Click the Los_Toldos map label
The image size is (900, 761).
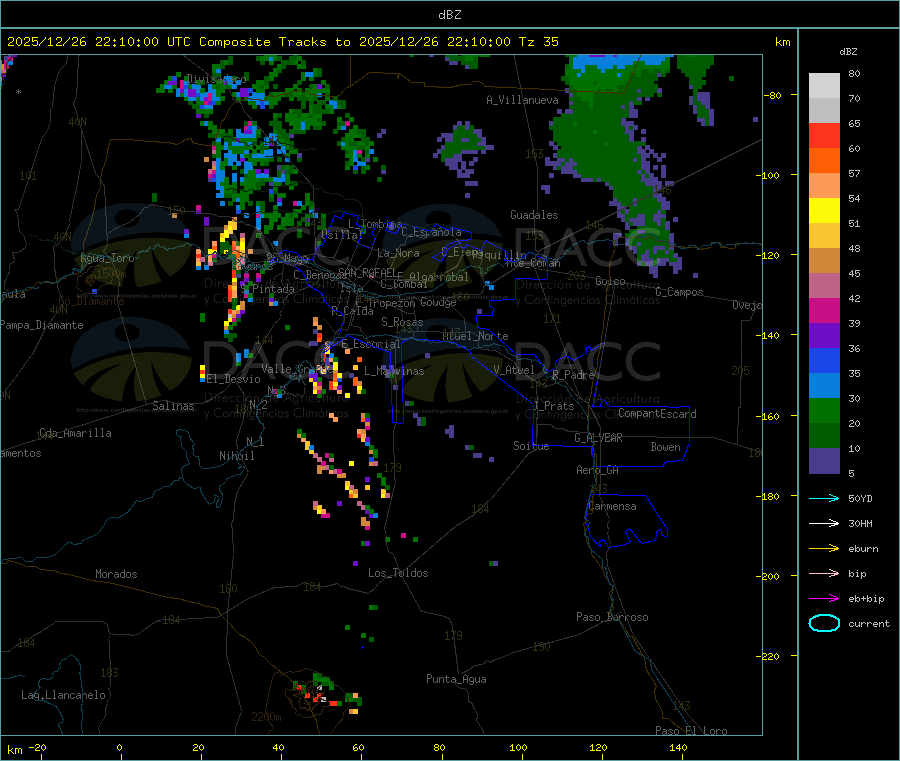click(398, 573)
